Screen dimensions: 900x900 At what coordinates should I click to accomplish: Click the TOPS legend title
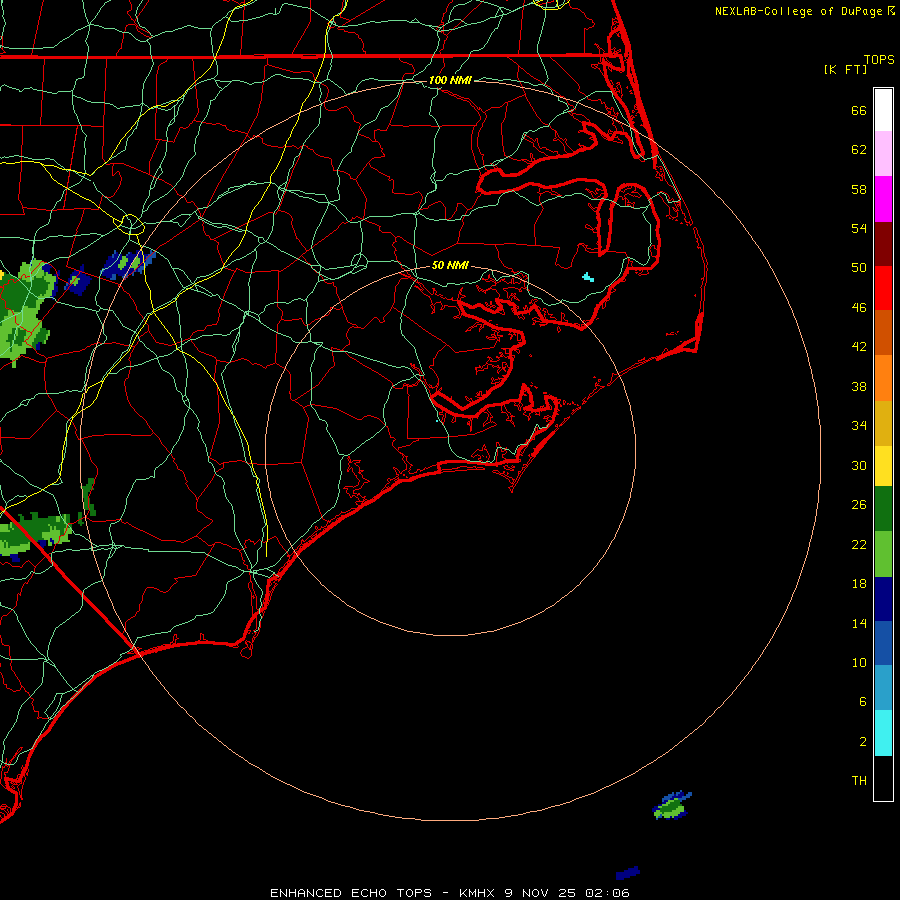(879, 60)
